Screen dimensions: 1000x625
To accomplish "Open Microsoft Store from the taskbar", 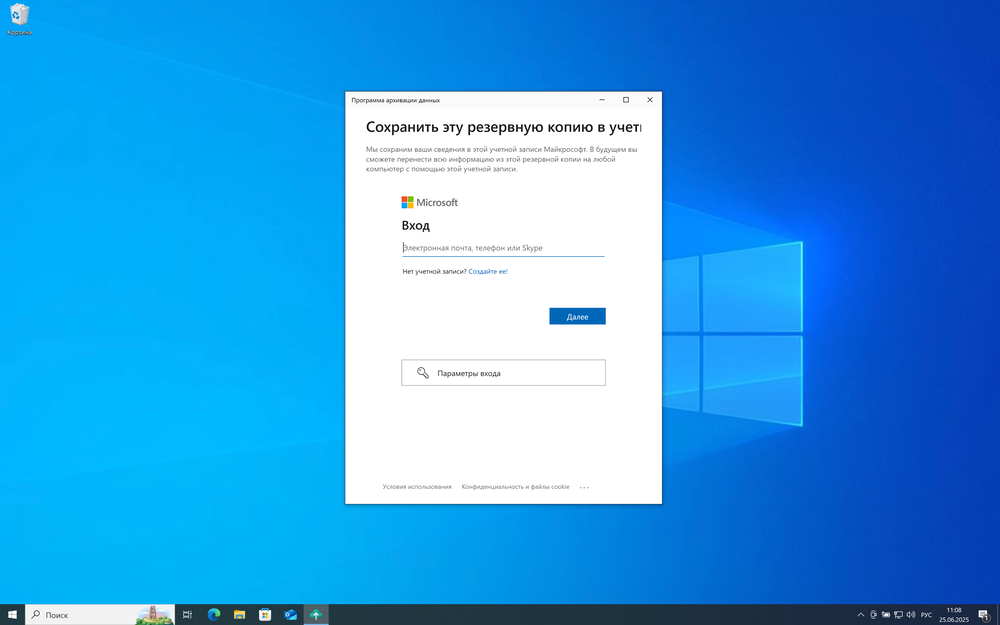I will point(265,615).
